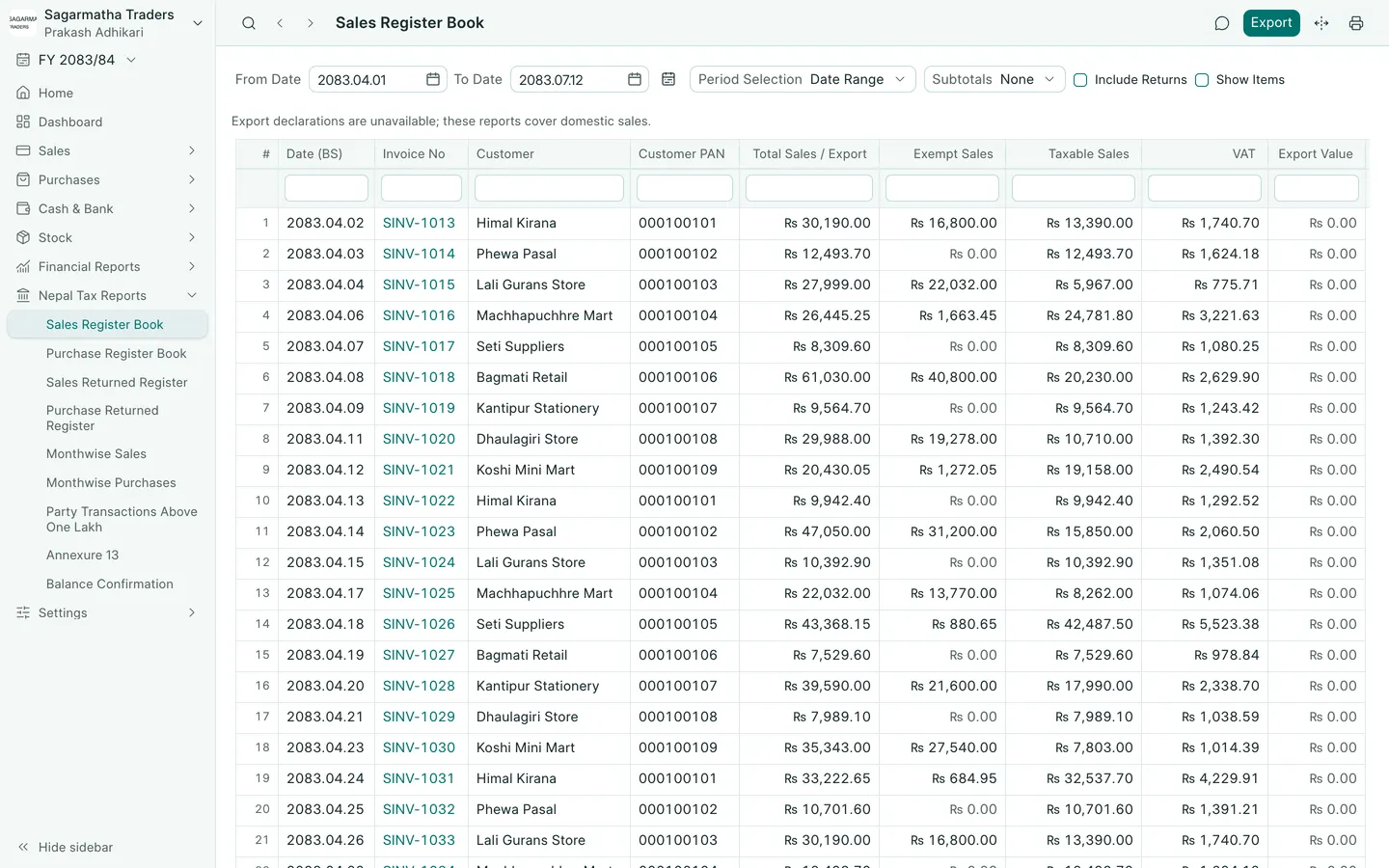
Task: Open Party Transactions Above One Lakh
Action: click(122, 519)
